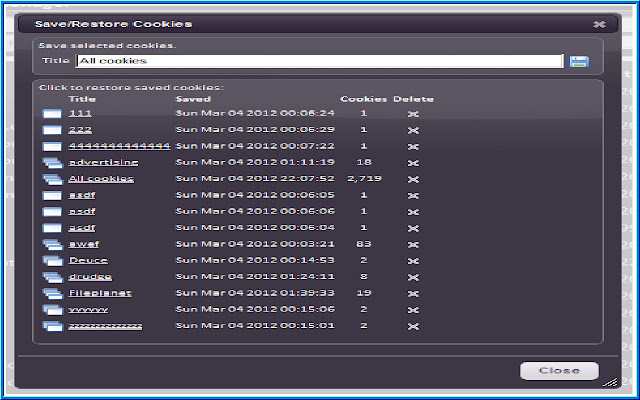Click the cookie icon beside Deuce
The width and height of the screenshot is (640, 400).
pyautogui.click(x=53, y=261)
